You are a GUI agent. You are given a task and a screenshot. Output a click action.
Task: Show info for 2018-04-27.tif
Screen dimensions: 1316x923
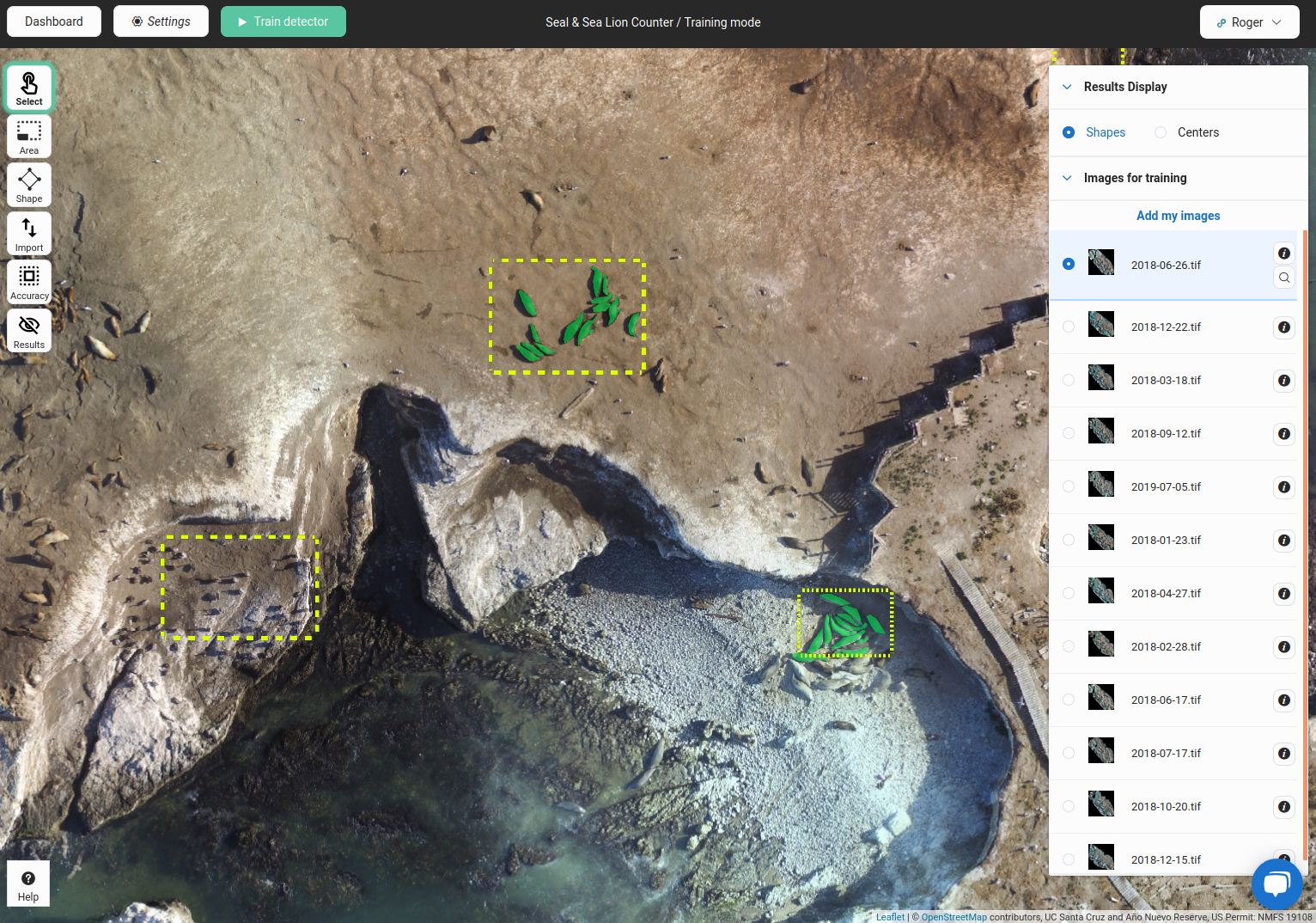point(1284,594)
